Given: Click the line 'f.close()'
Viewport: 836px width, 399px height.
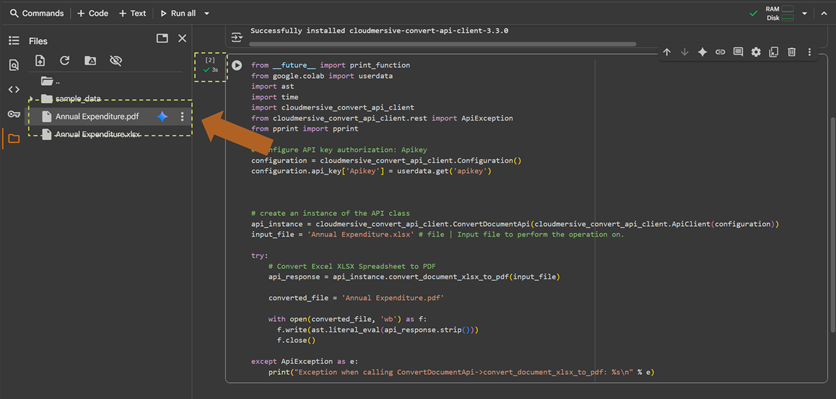Looking at the screenshot, I should (x=296, y=340).
